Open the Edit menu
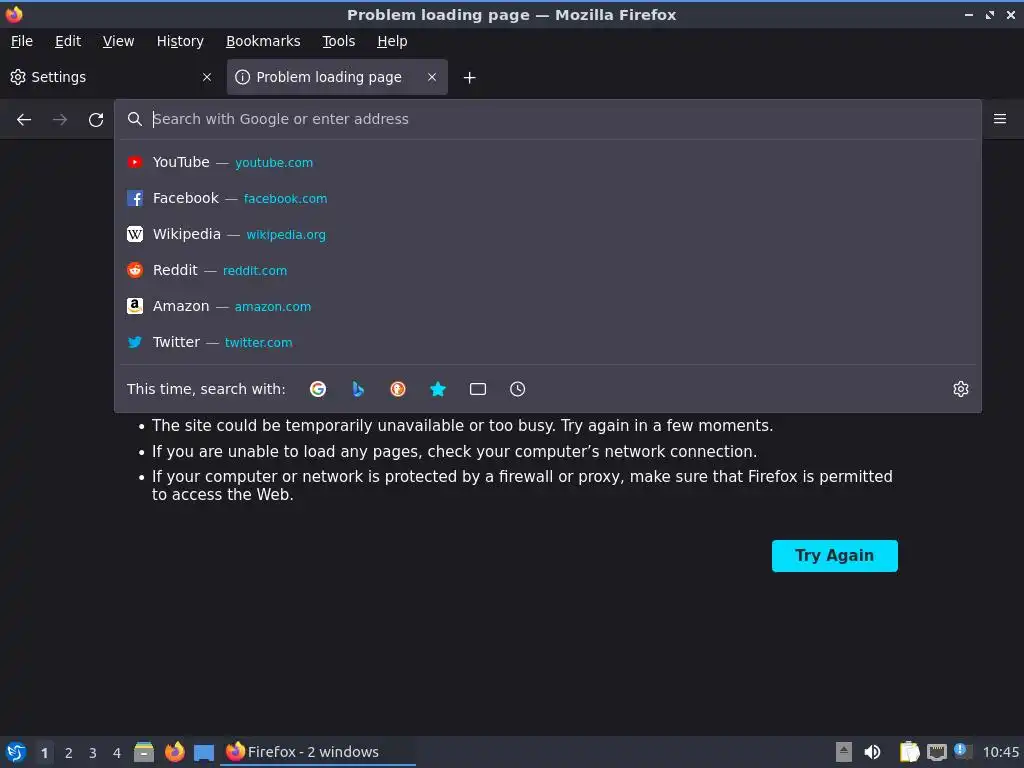The width and height of the screenshot is (1024, 768). (x=68, y=41)
